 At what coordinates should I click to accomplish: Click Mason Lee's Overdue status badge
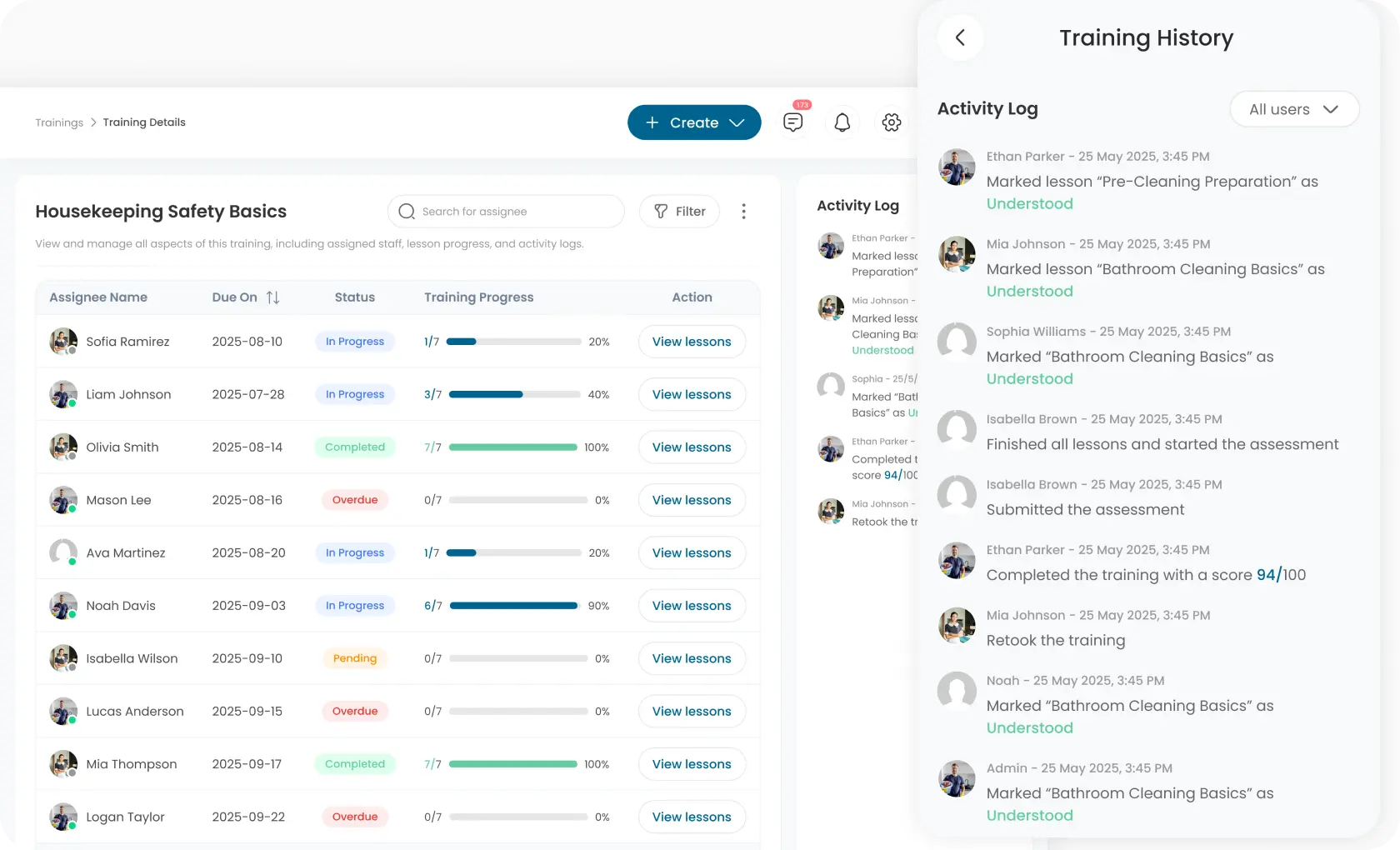pos(355,500)
